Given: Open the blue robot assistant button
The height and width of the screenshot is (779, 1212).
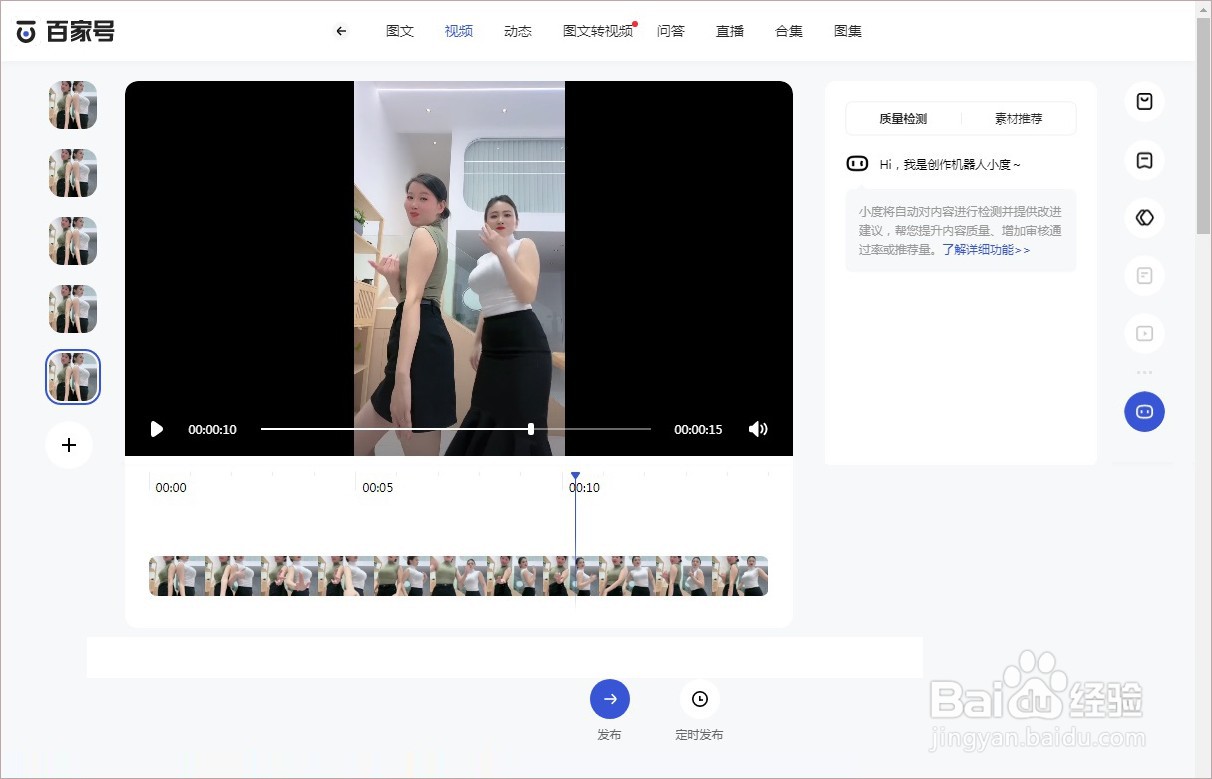Looking at the screenshot, I should click(x=1145, y=412).
